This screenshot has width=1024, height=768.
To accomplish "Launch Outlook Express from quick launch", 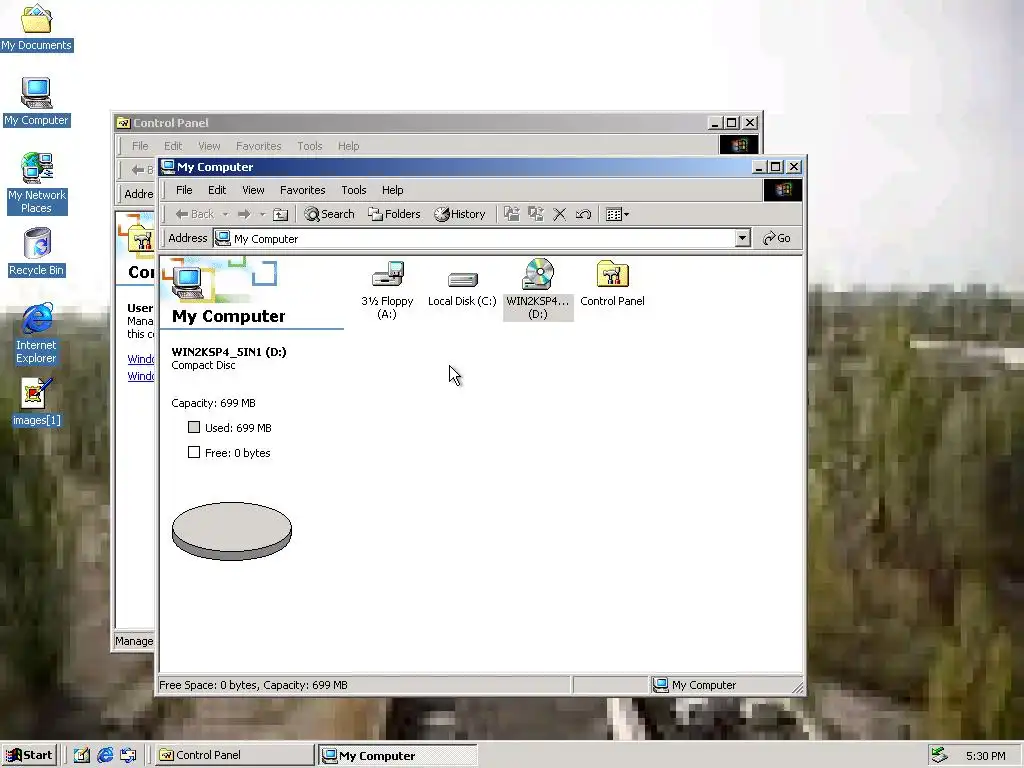I will (128, 756).
